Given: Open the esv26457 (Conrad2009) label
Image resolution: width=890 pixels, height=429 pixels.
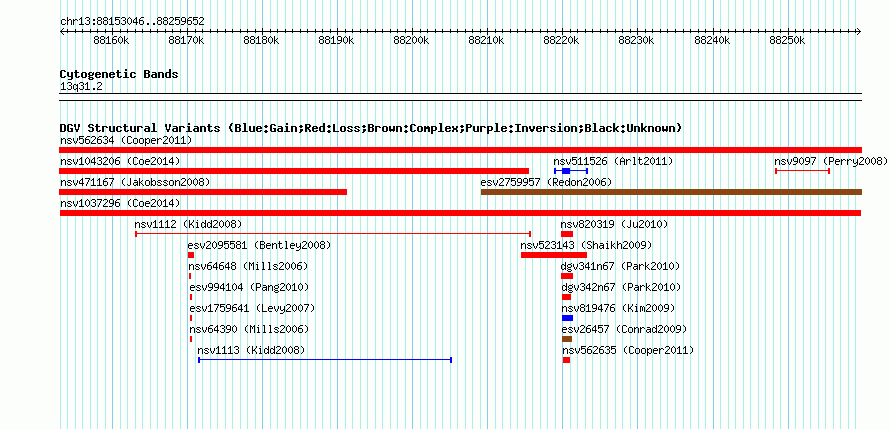Looking at the screenshot, I should (x=624, y=329).
